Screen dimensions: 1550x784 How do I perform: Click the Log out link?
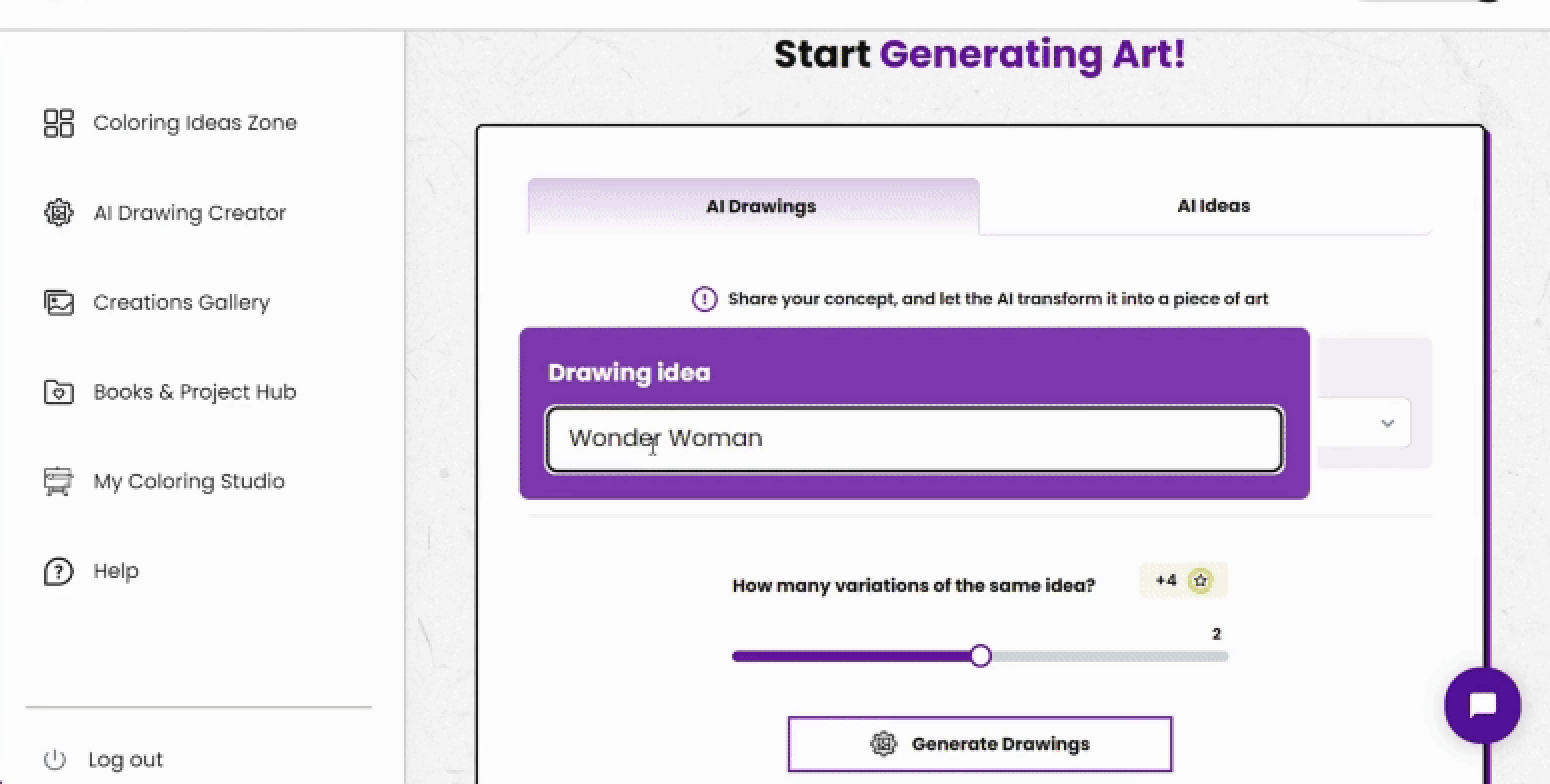click(x=125, y=760)
